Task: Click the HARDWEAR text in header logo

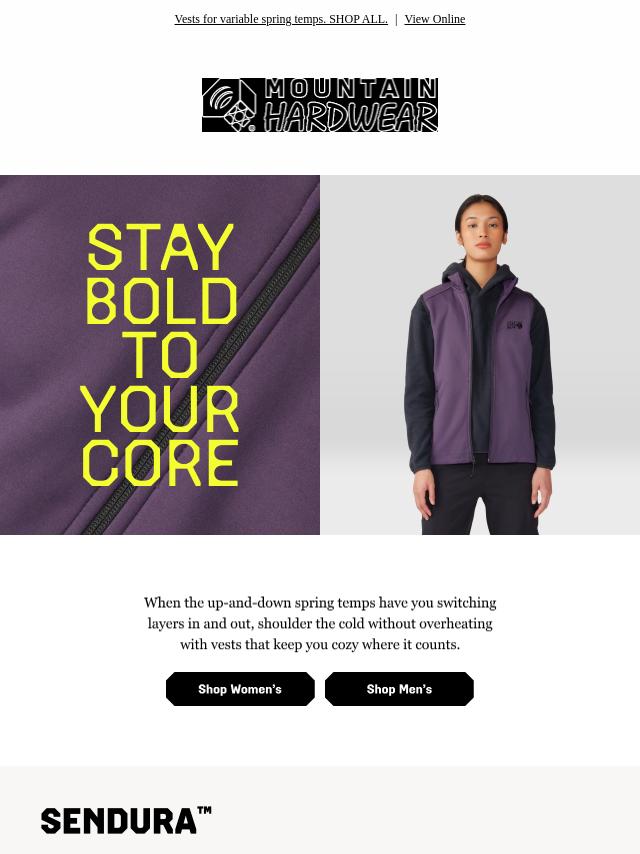Action: 351,117
